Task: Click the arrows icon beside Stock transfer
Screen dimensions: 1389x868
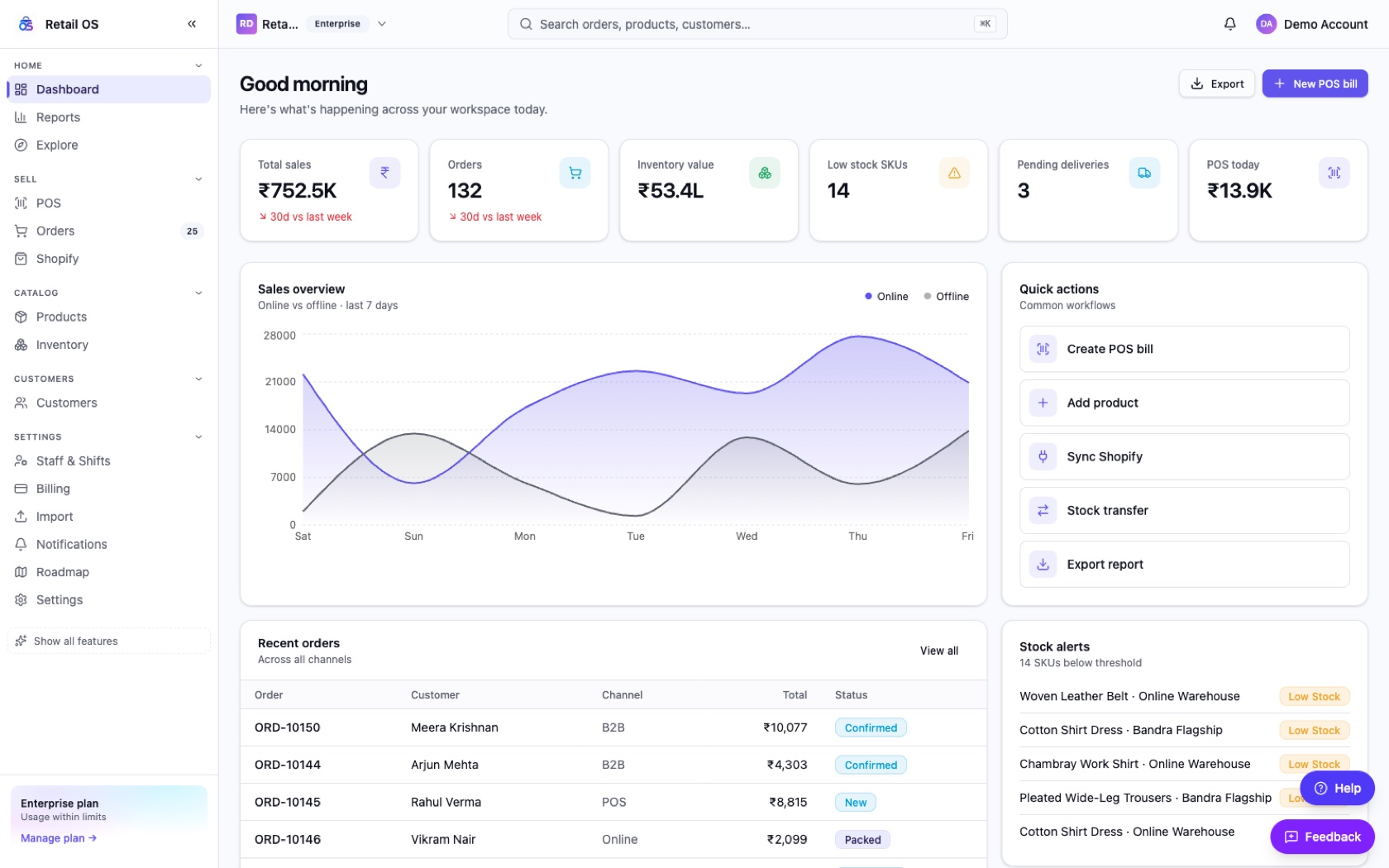Action: pyautogui.click(x=1043, y=510)
